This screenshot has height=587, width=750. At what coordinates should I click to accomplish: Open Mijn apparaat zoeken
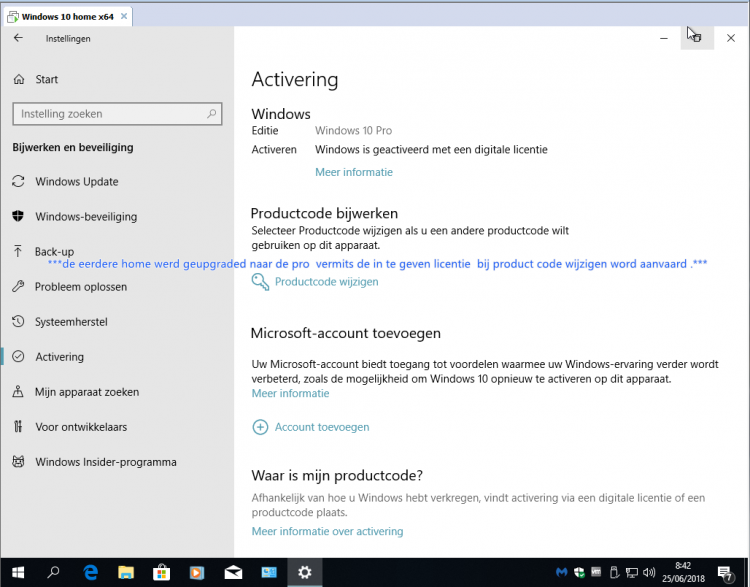coord(86,392)
